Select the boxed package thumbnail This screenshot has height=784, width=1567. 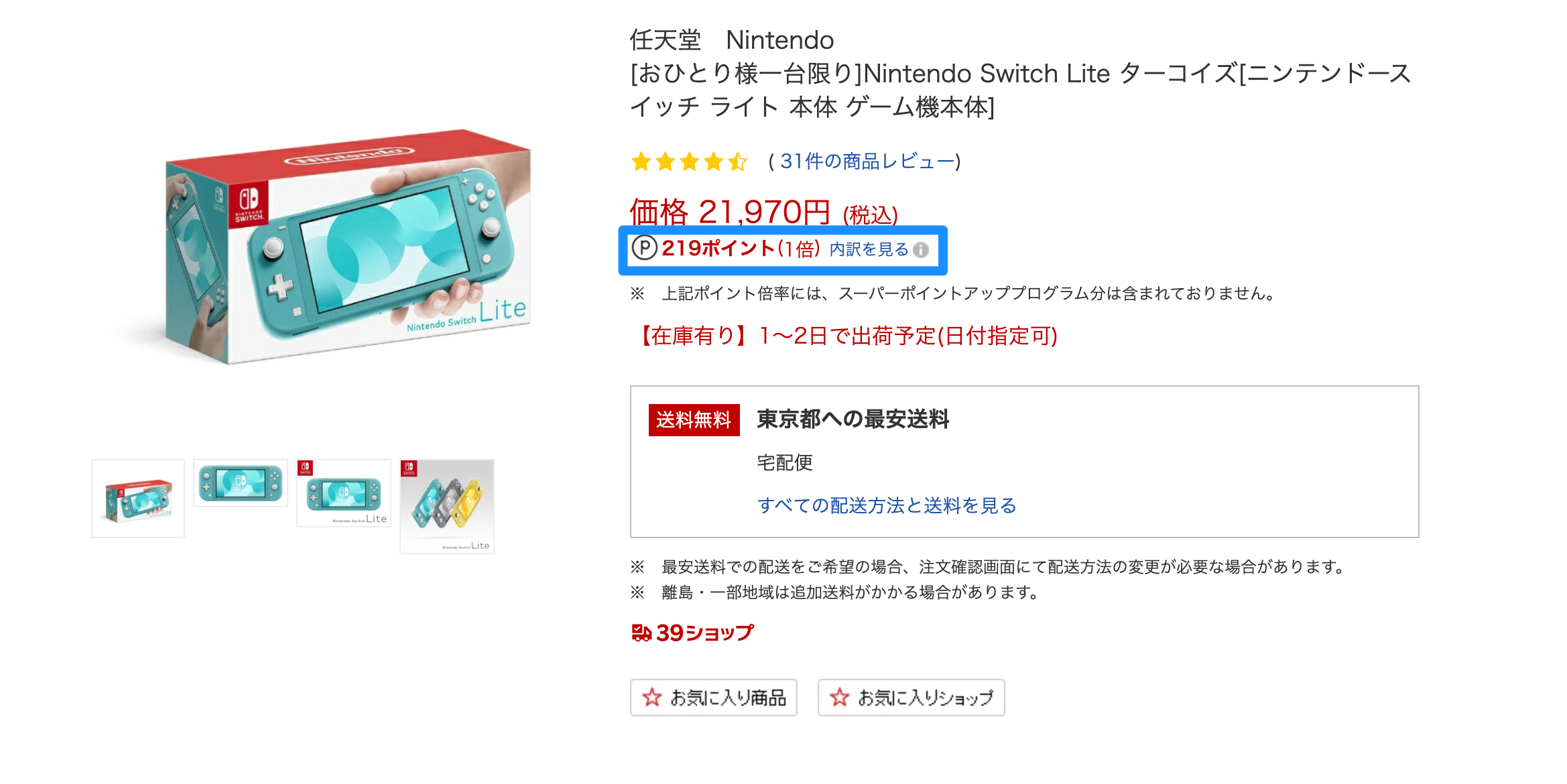click(x=137, y=499)
